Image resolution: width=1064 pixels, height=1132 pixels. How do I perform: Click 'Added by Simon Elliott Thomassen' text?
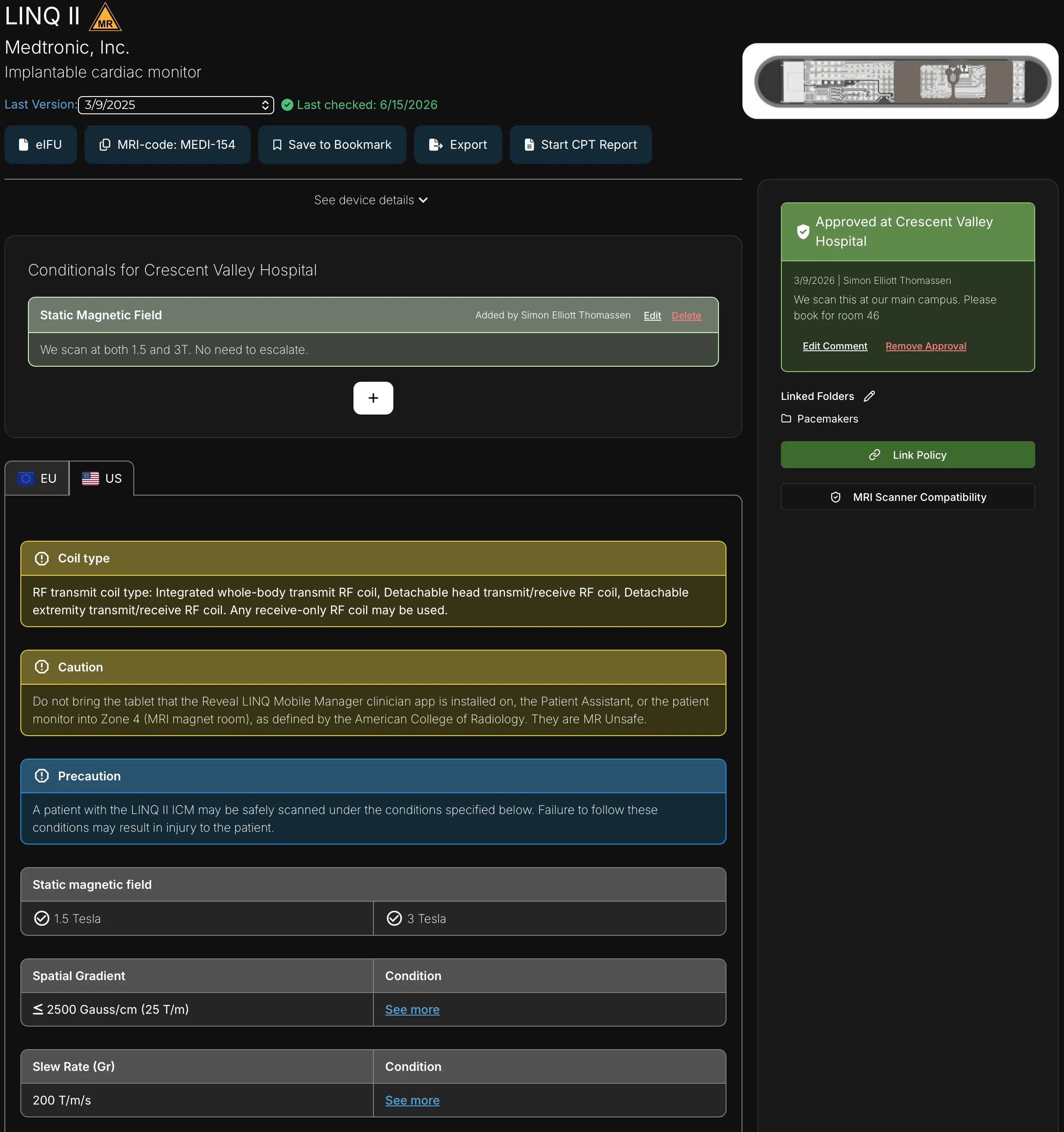553,315
